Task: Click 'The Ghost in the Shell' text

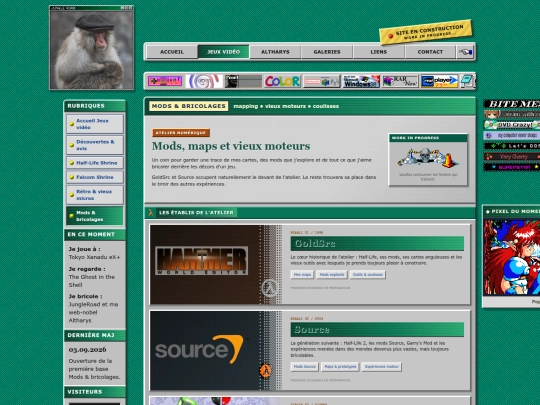Action: (92, 281)
